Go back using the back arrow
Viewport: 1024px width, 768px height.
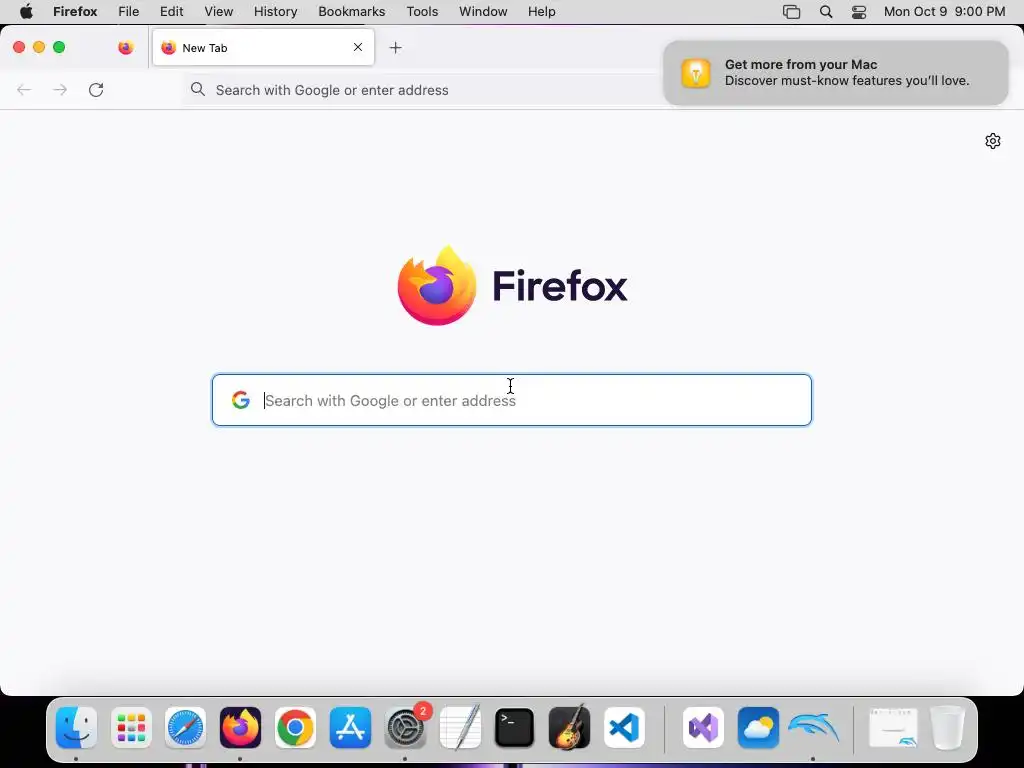click(x=24, y=89)
